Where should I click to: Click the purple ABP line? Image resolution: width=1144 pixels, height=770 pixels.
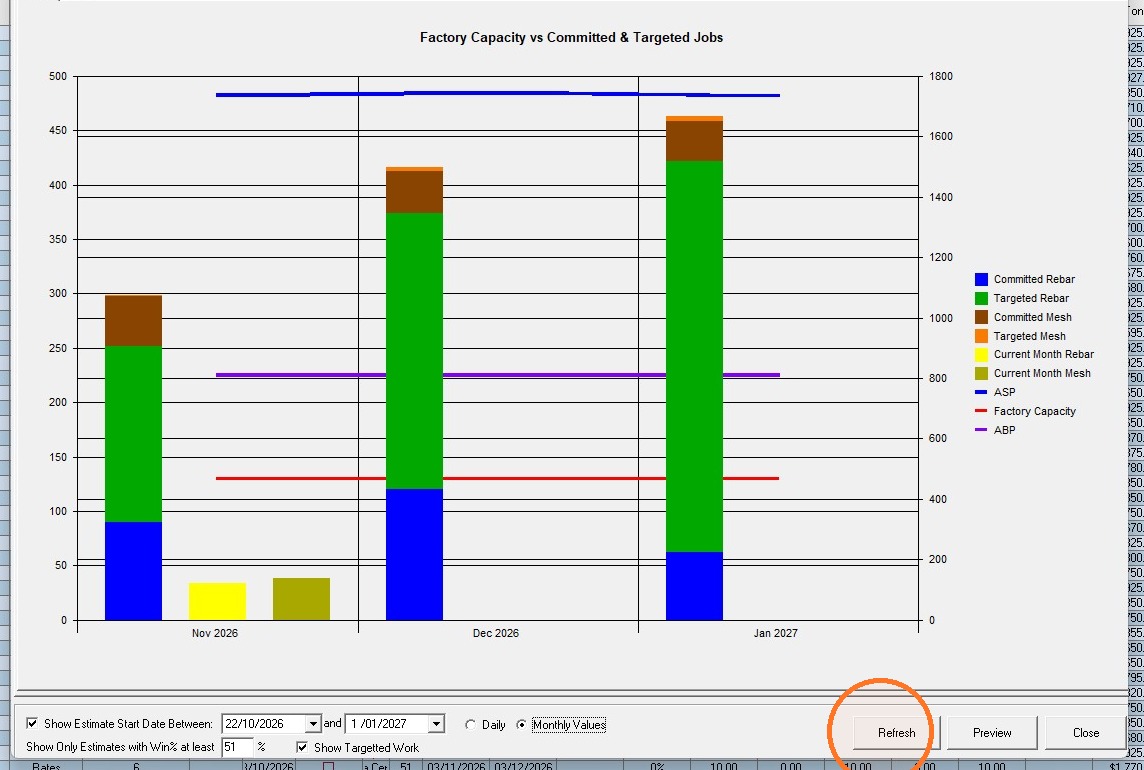pos(498,375)
